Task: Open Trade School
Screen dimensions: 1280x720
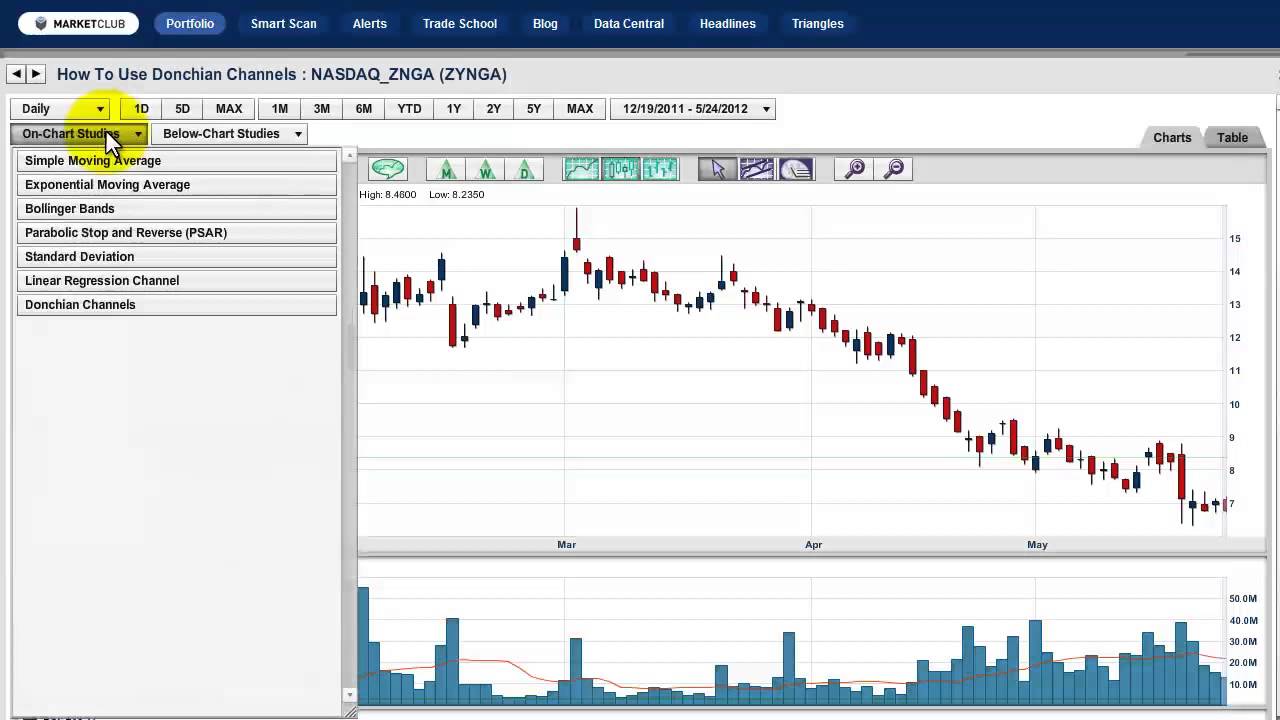Action: 460,24
